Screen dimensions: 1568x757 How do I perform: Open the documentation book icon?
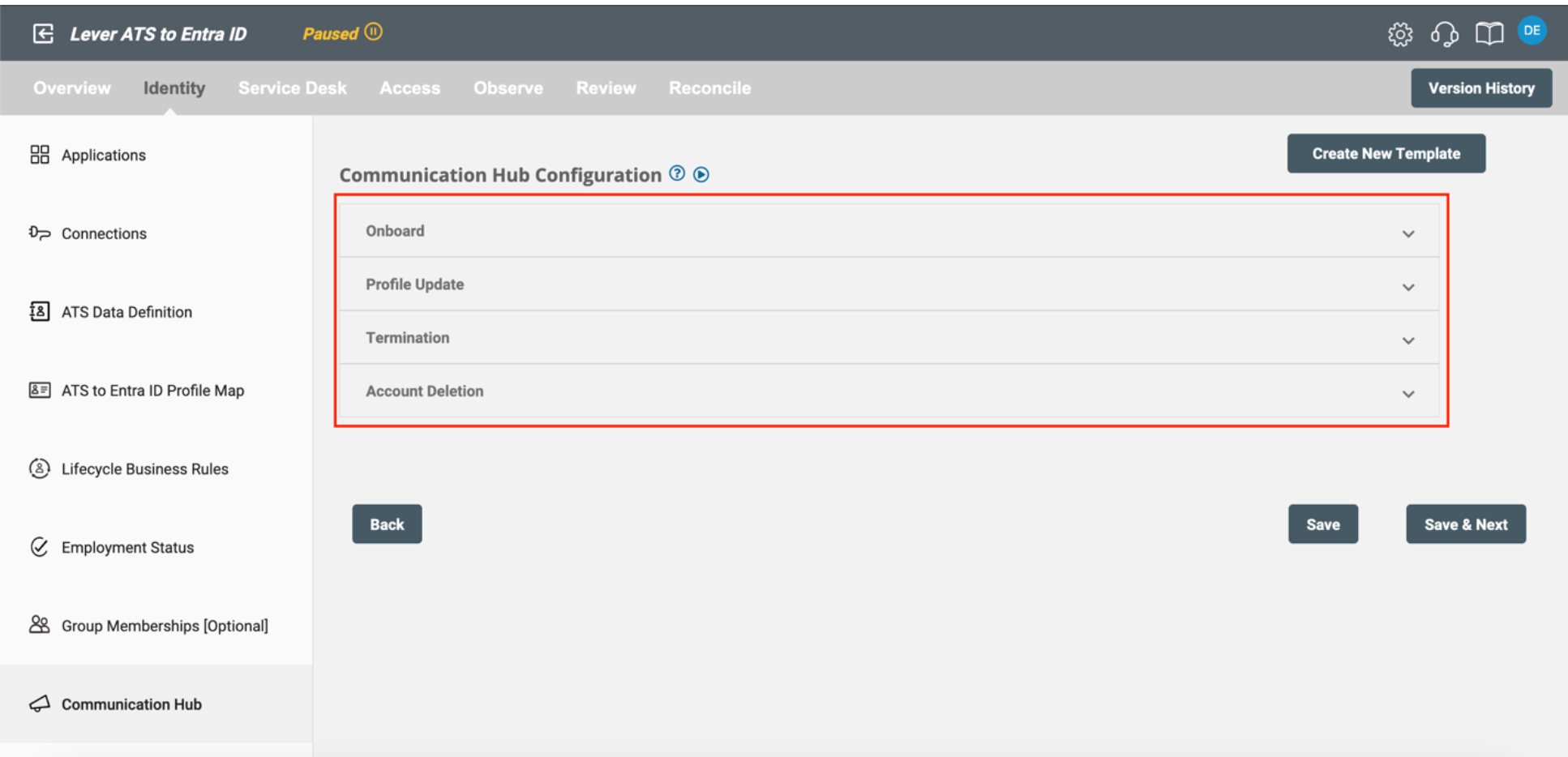tap(1489, 34)
